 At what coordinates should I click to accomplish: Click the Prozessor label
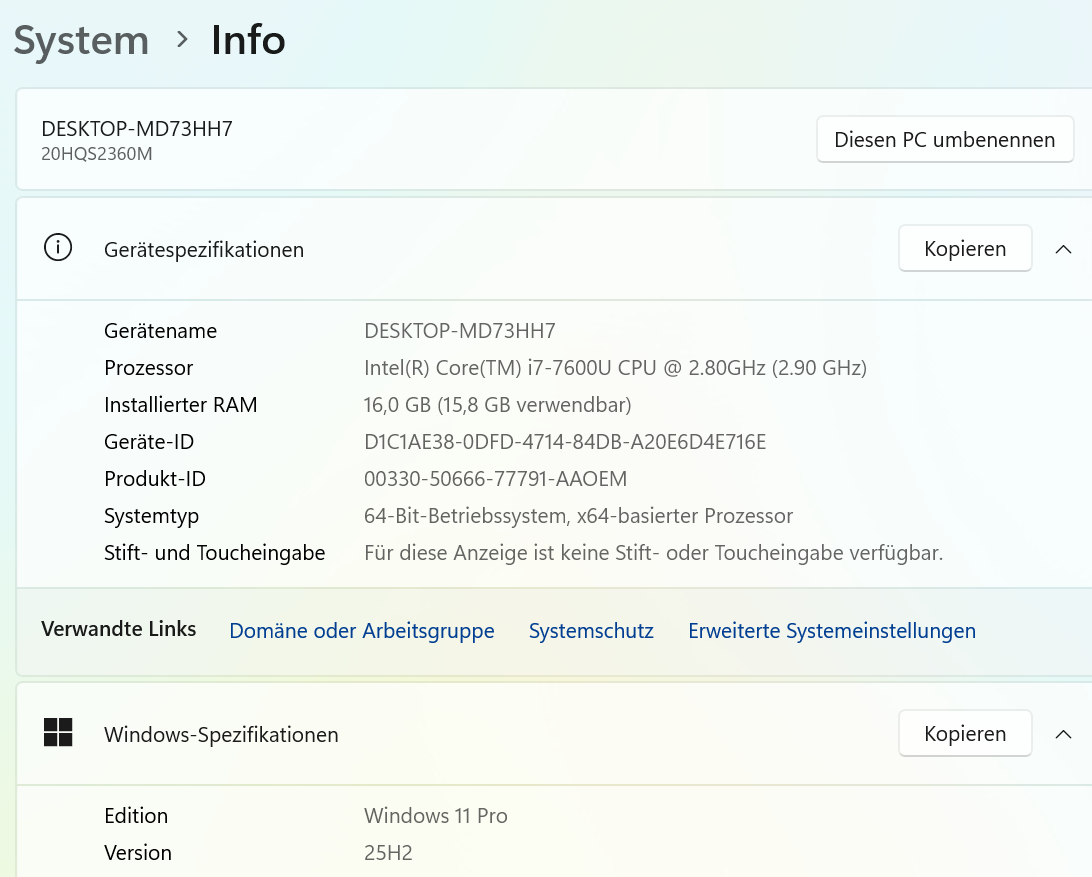click(x=148, y=368)
